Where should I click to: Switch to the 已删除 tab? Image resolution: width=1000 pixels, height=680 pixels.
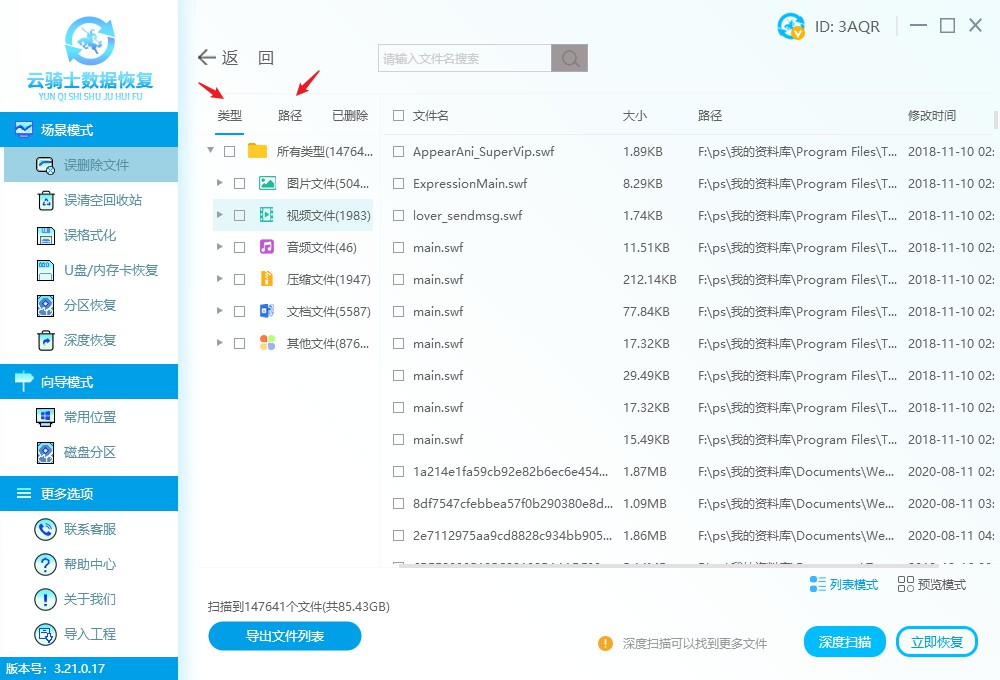pyautogui.click(x=349, y=116)
